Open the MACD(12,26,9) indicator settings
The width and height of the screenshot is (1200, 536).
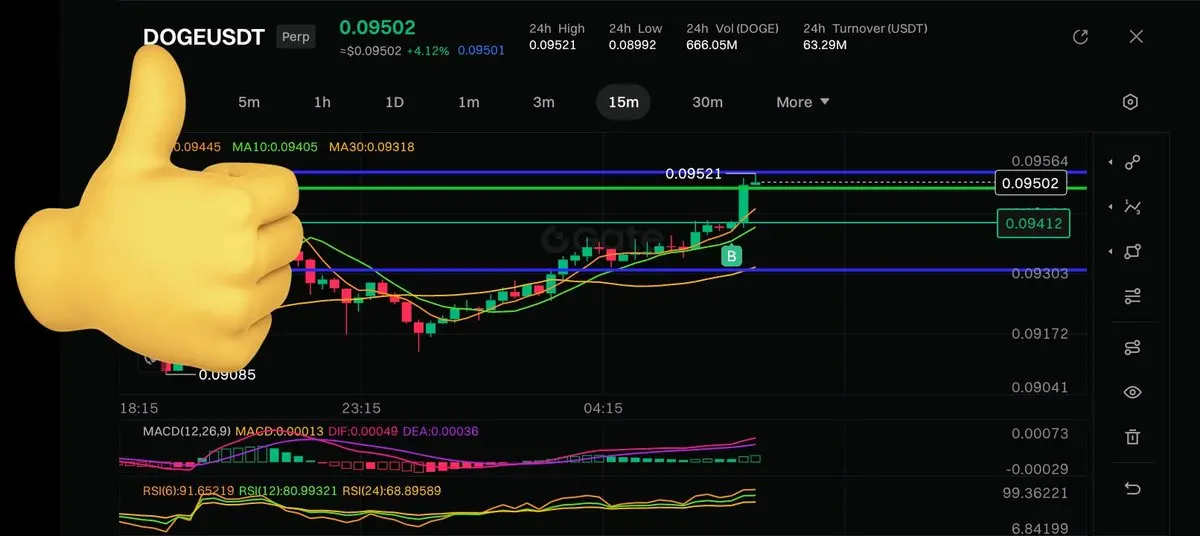[x=188, y=431]
